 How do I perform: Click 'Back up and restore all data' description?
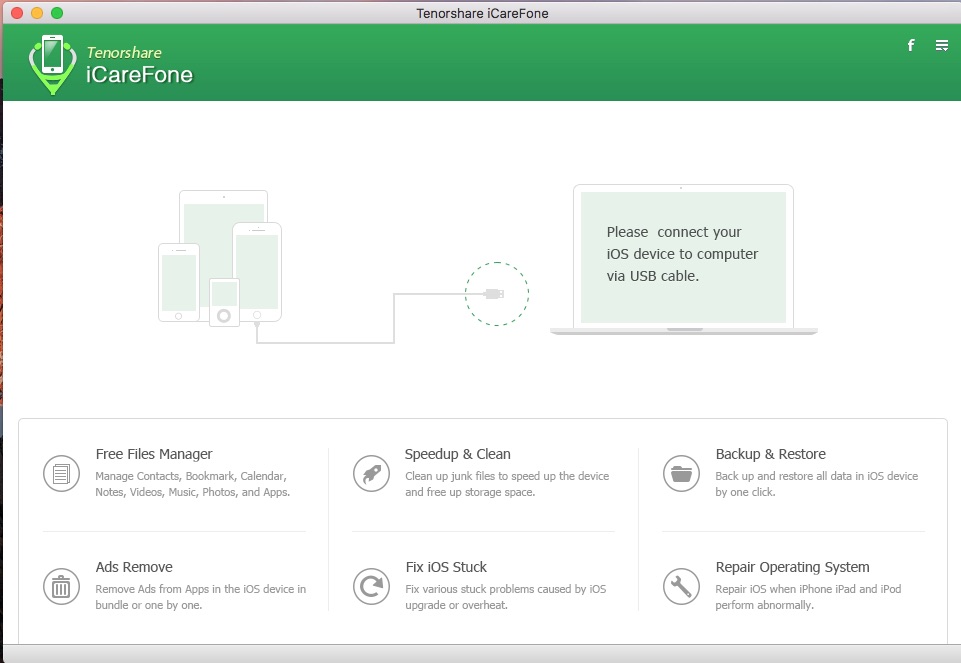(816, 484)
